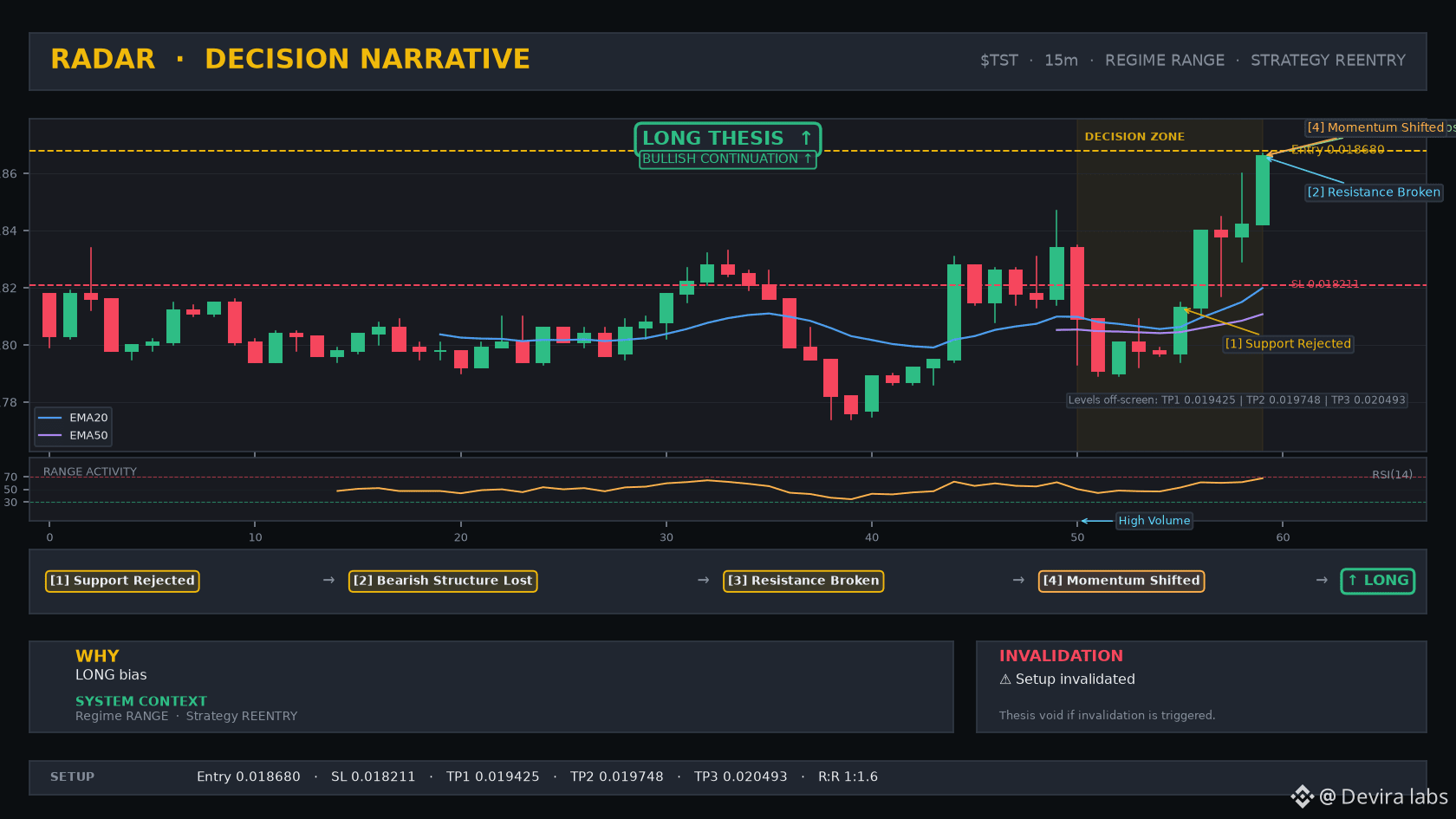This screenshot has width=1456, height=819.
Task: Click the Levels off-screen TP info label
Action: [x=1237, y=400]
